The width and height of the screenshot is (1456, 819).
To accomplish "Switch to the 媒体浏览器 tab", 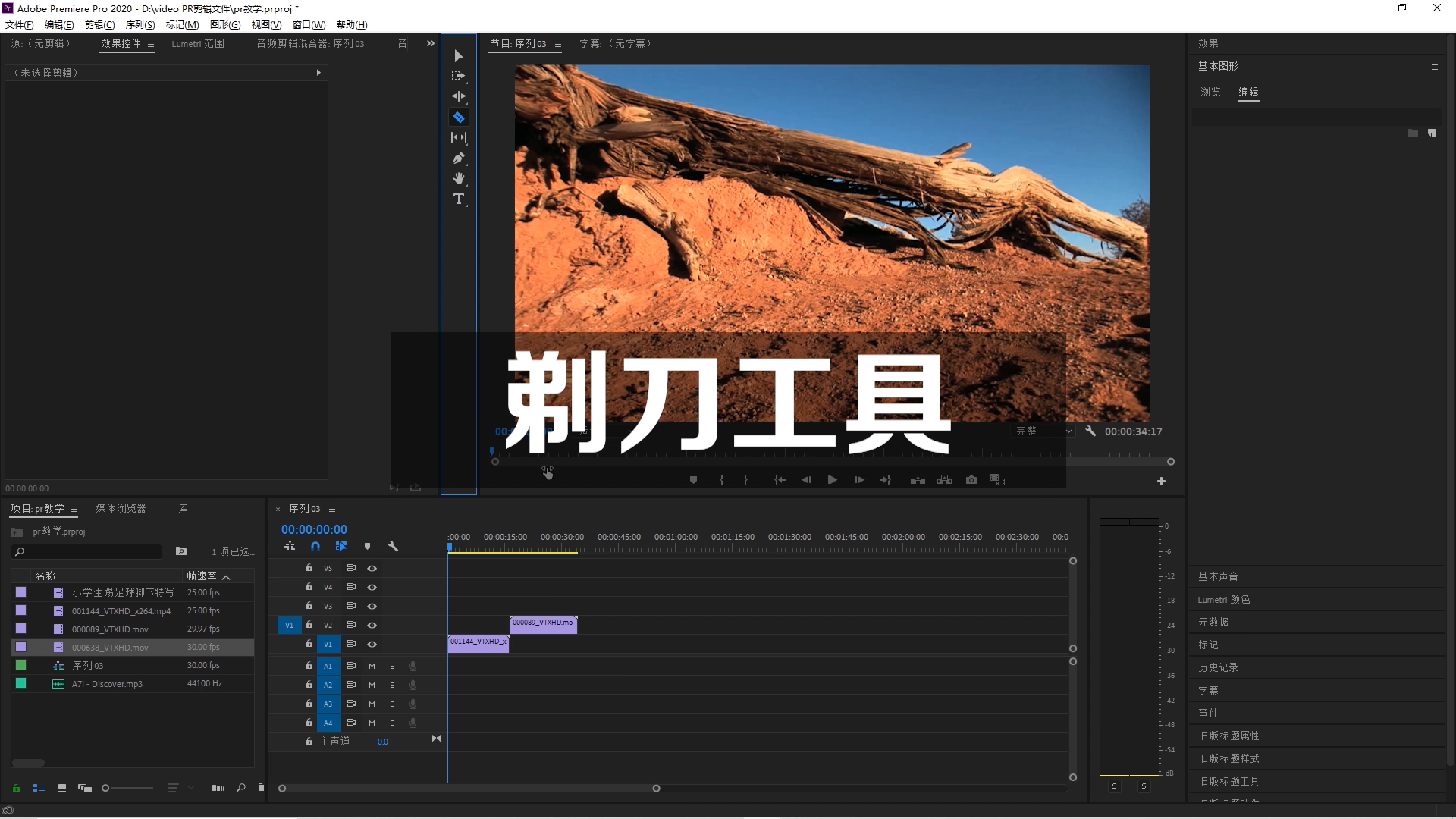I will coord(121,508).
